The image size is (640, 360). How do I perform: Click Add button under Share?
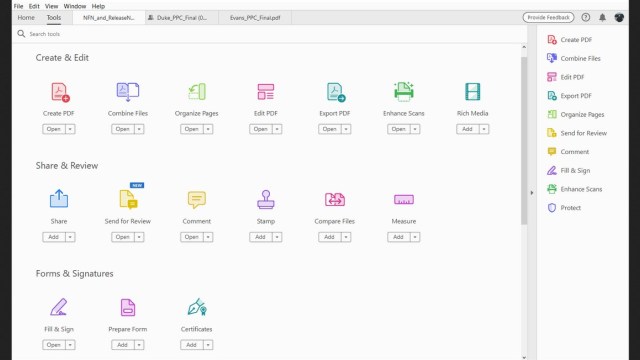(53, 237)
